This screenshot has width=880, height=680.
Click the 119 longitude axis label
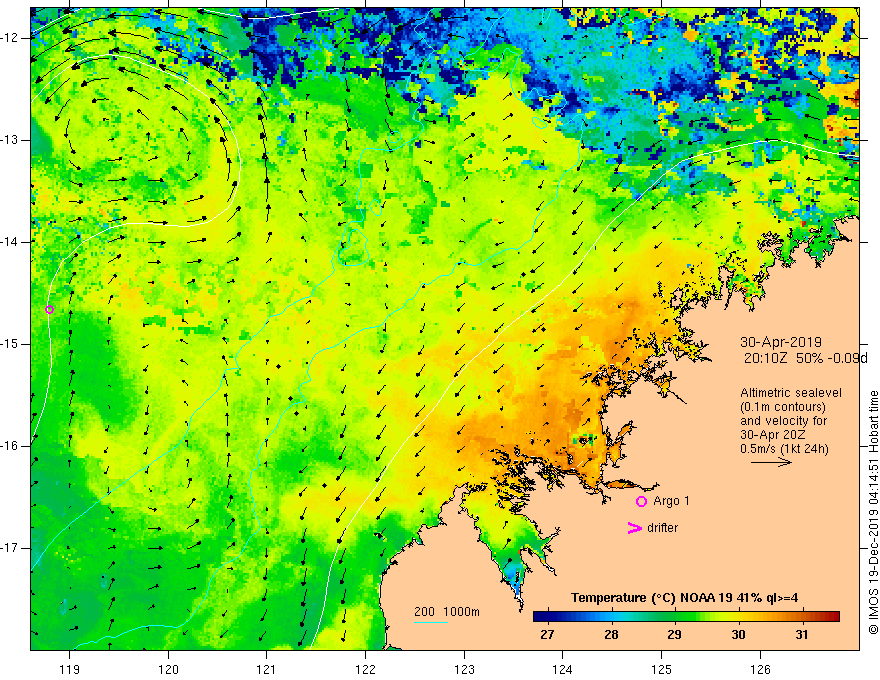click(x=70, y=669)
